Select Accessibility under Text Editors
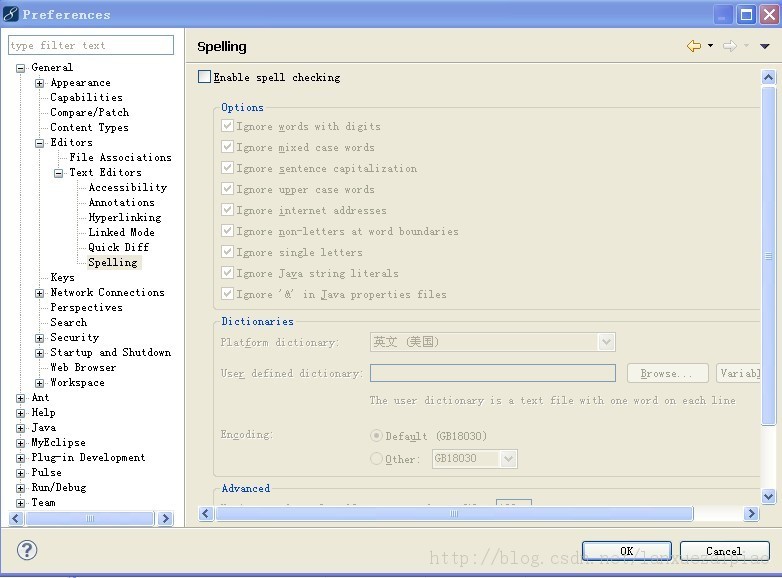The image size is (782, 578). tap(128, 187)
